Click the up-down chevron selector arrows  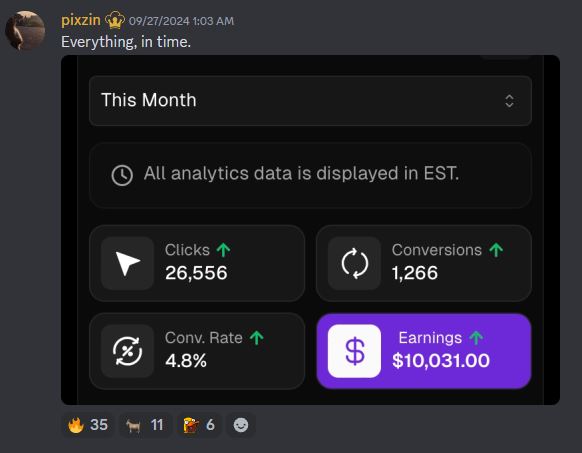[509, 101]
